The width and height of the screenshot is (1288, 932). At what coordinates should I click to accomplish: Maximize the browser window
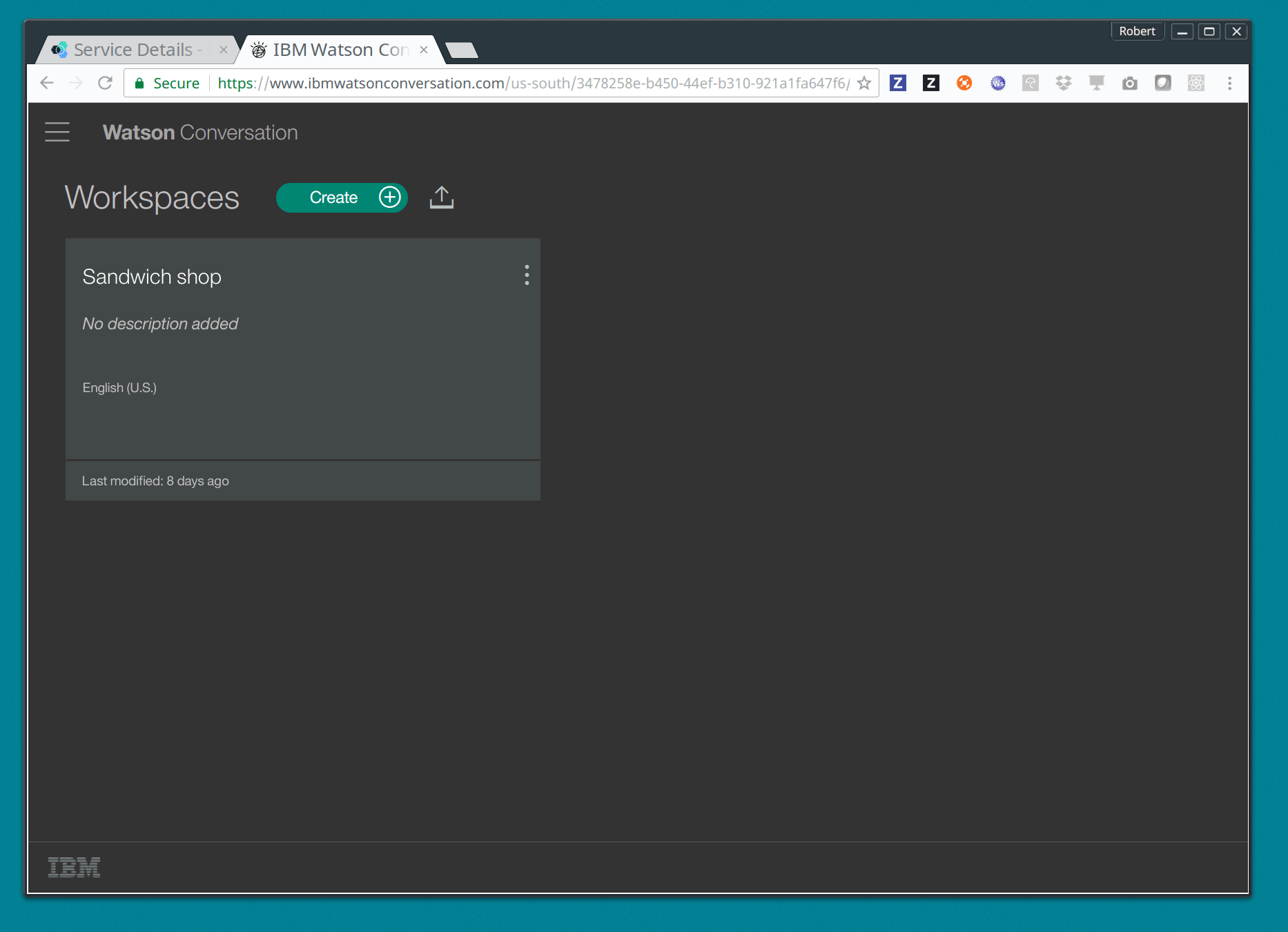(x=1209, y=32)
